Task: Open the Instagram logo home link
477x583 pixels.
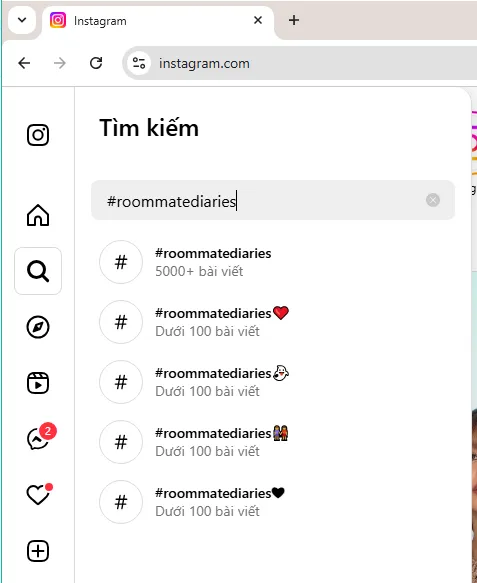Action: pos(38,135)
